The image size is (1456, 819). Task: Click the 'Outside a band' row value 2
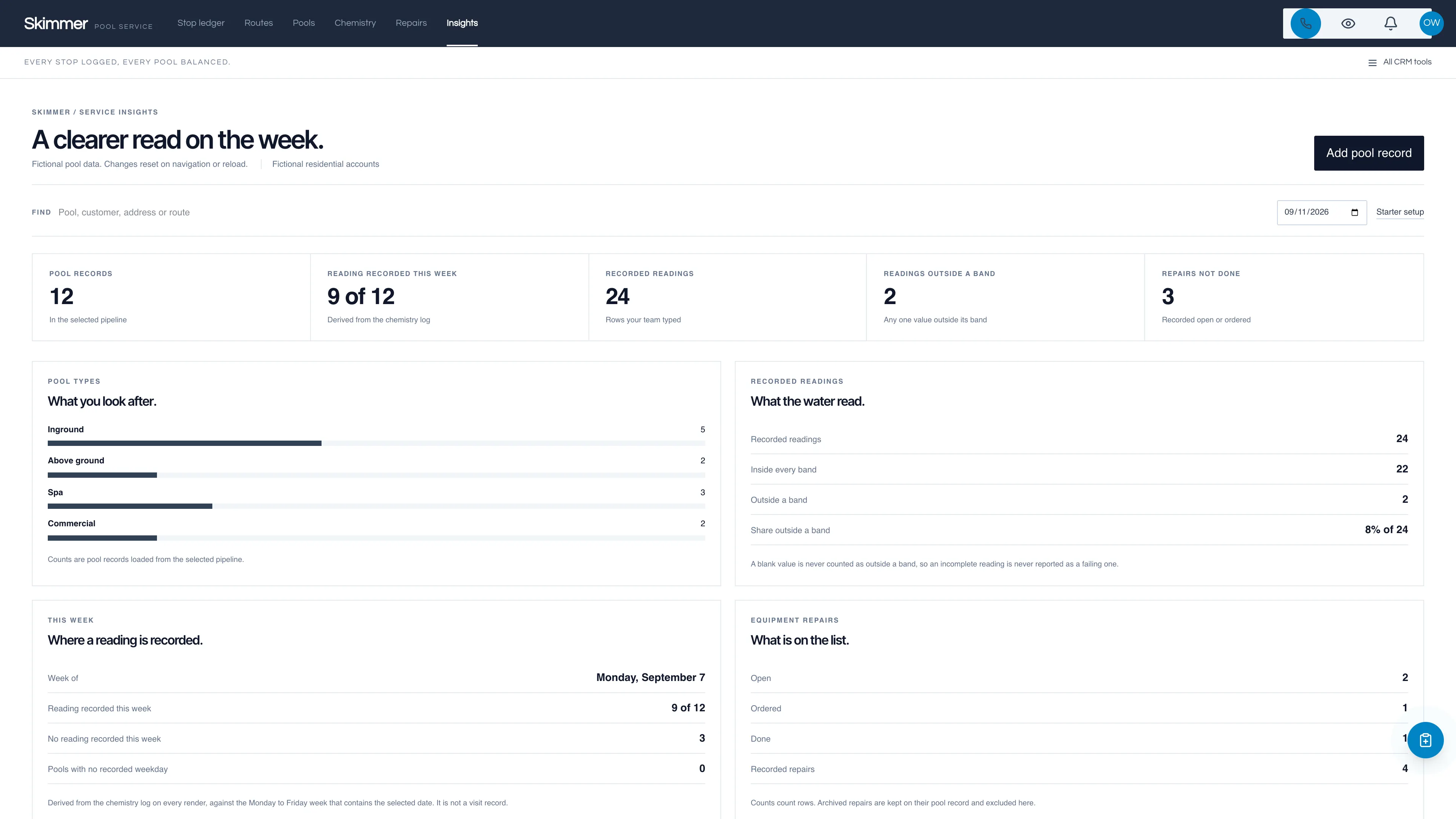click(1404, 499)
